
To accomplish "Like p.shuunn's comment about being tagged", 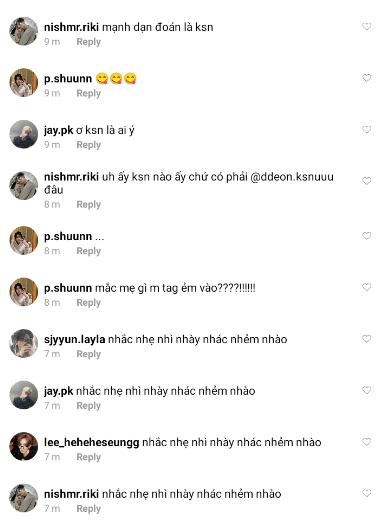I will pyautogui.click(x=367, y=287).
